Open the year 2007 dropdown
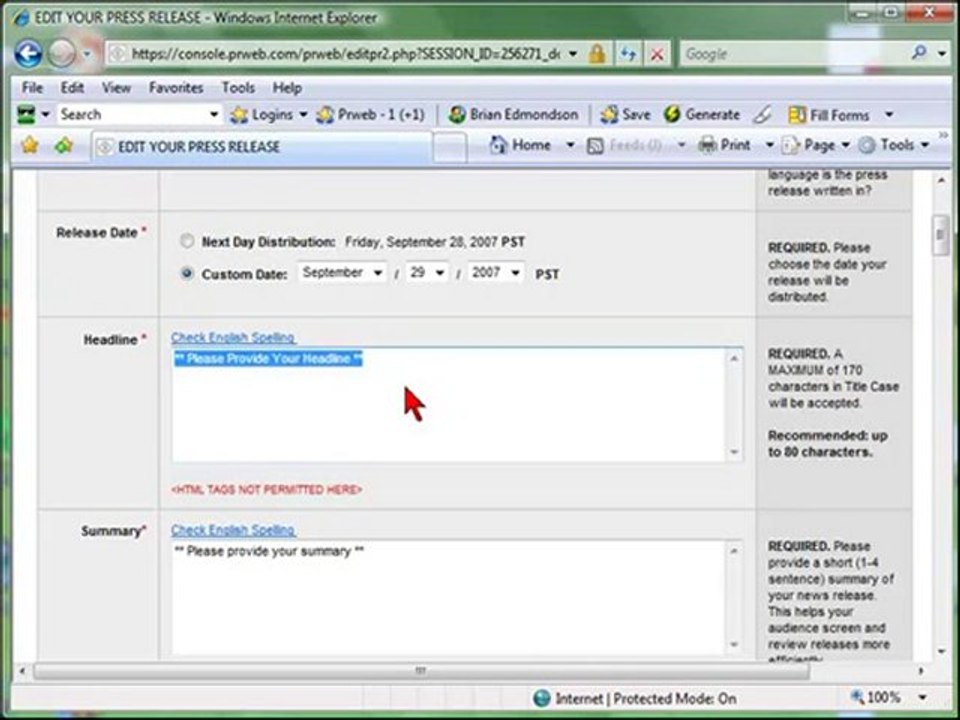Screen dimensions: 960x720 coord(495,272)
